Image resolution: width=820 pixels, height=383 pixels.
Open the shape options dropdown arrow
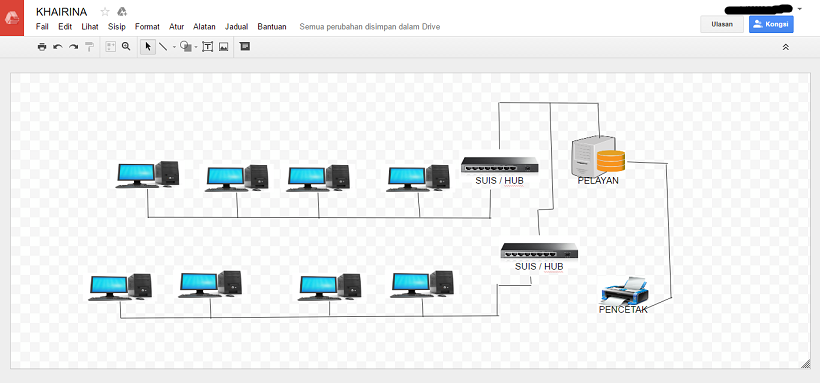(x=196, y=47)
